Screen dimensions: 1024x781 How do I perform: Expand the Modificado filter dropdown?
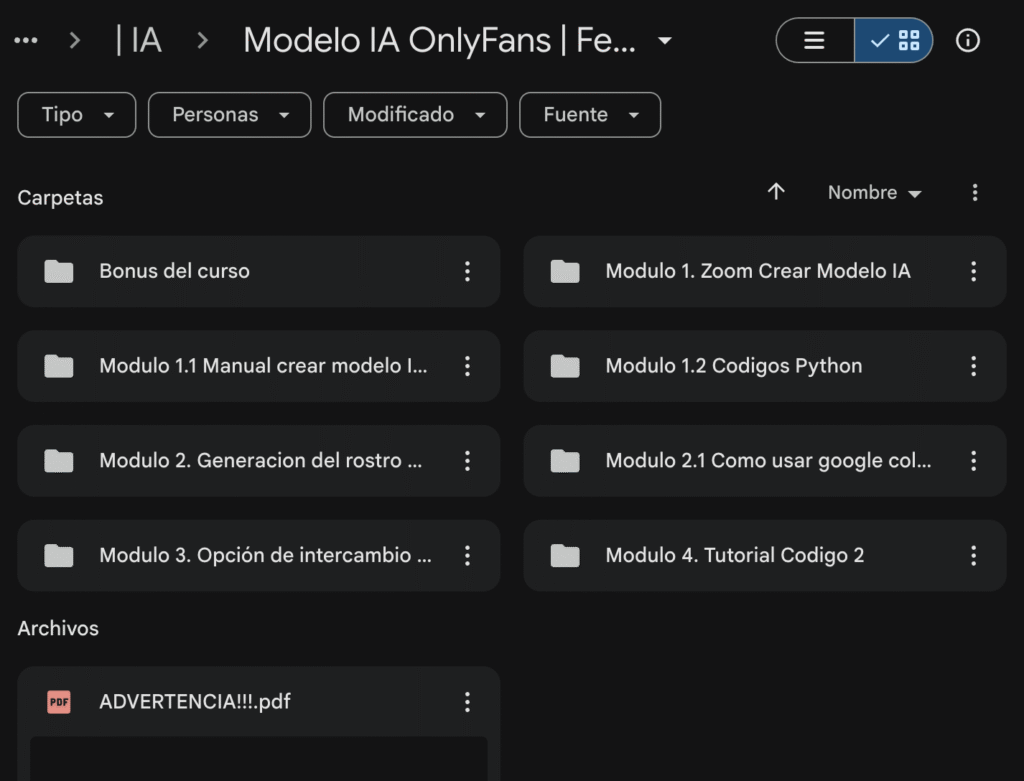tap(415, 115)
